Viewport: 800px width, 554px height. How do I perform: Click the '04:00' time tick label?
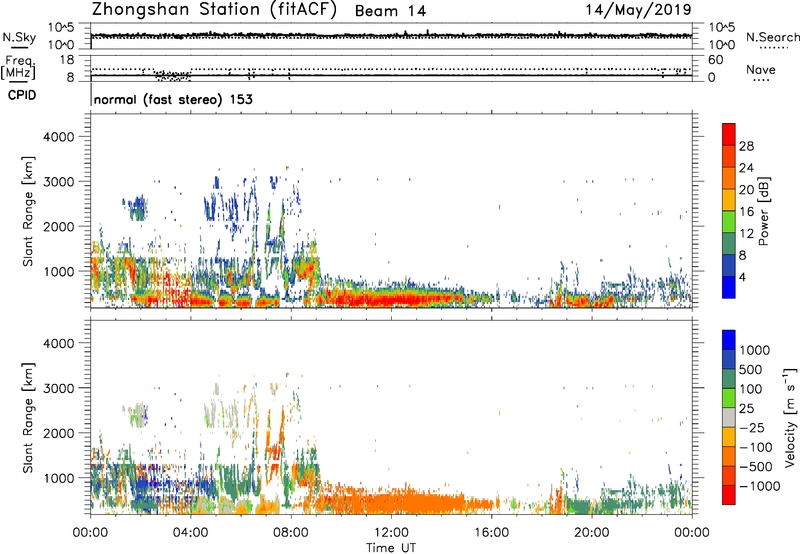[x=190, y=533]
